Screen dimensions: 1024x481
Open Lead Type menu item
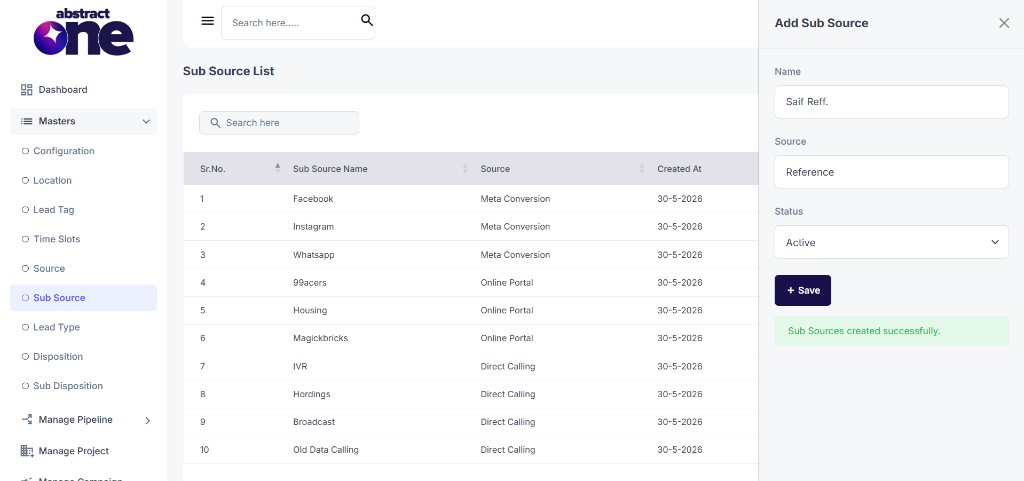[x=56, y=327]
